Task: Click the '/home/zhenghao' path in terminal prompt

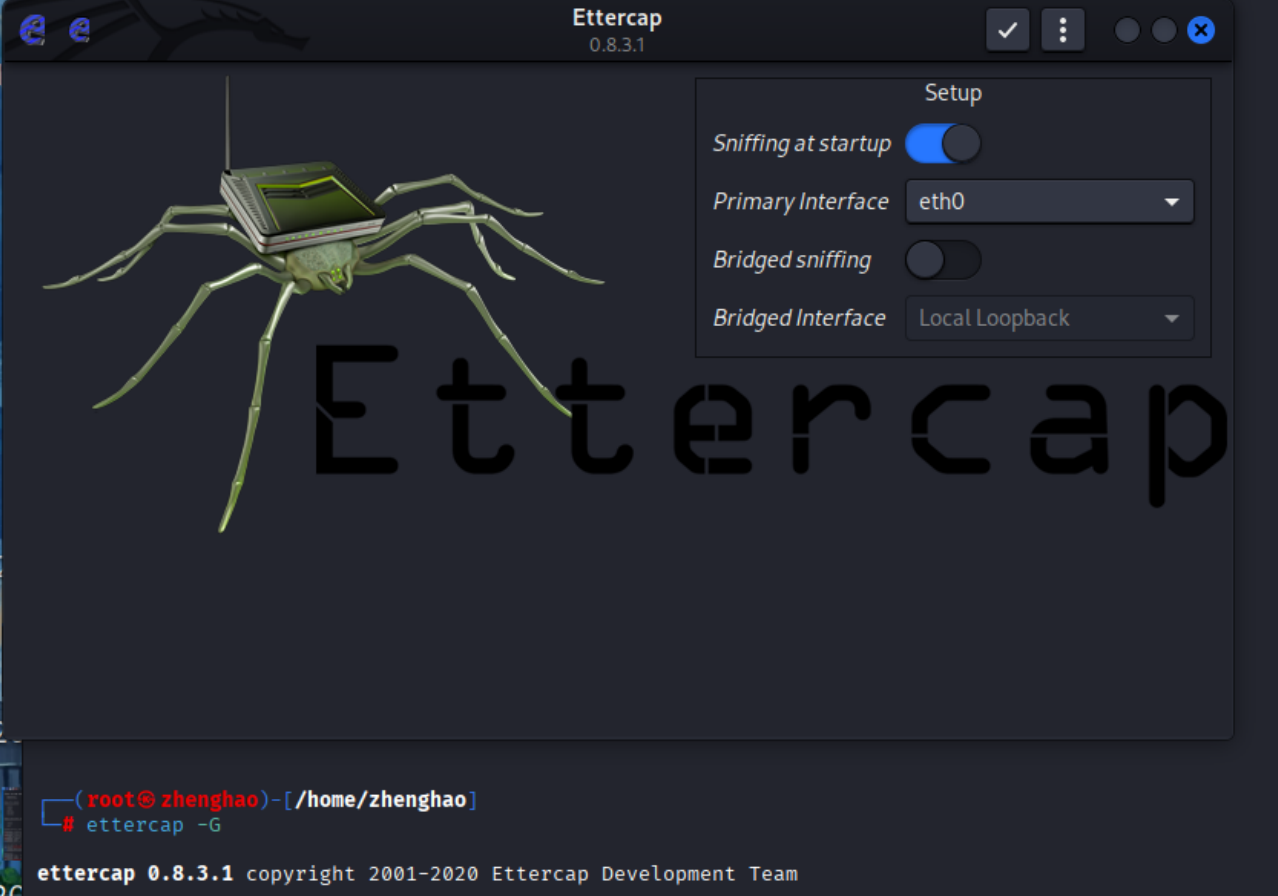Action: pos(381,800)
